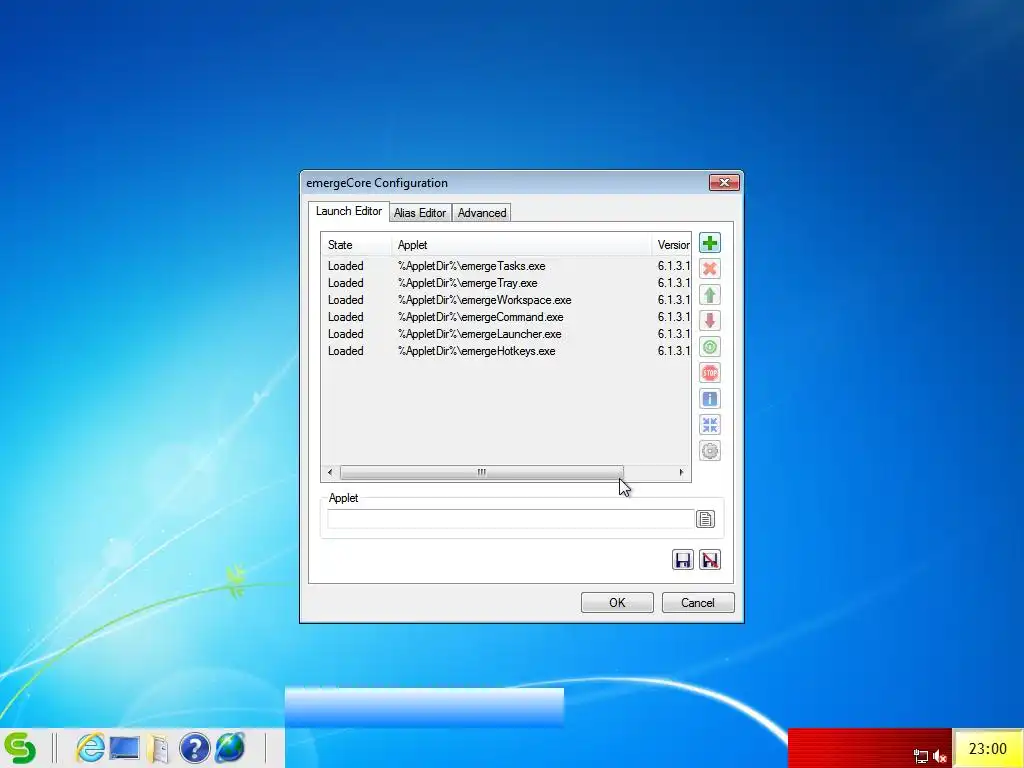
Task: Select the emergeTray.exe row
Action: [x=505, y=283]
